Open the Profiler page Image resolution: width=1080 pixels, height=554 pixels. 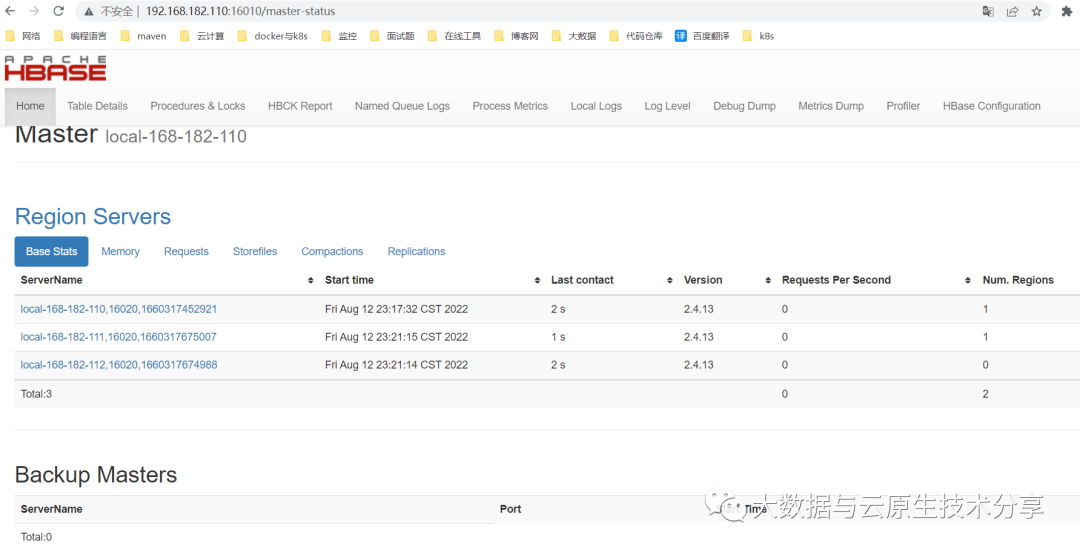tap(903, 106)
